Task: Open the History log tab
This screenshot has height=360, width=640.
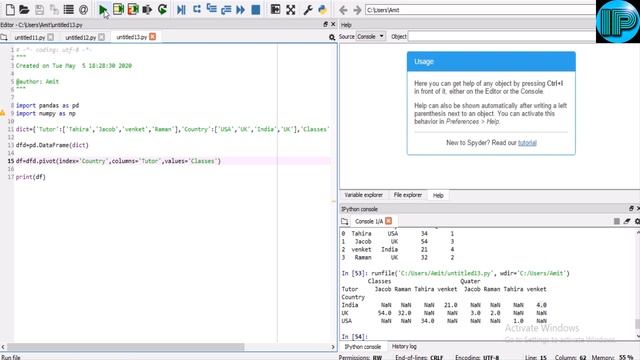Action: (404, 347)
